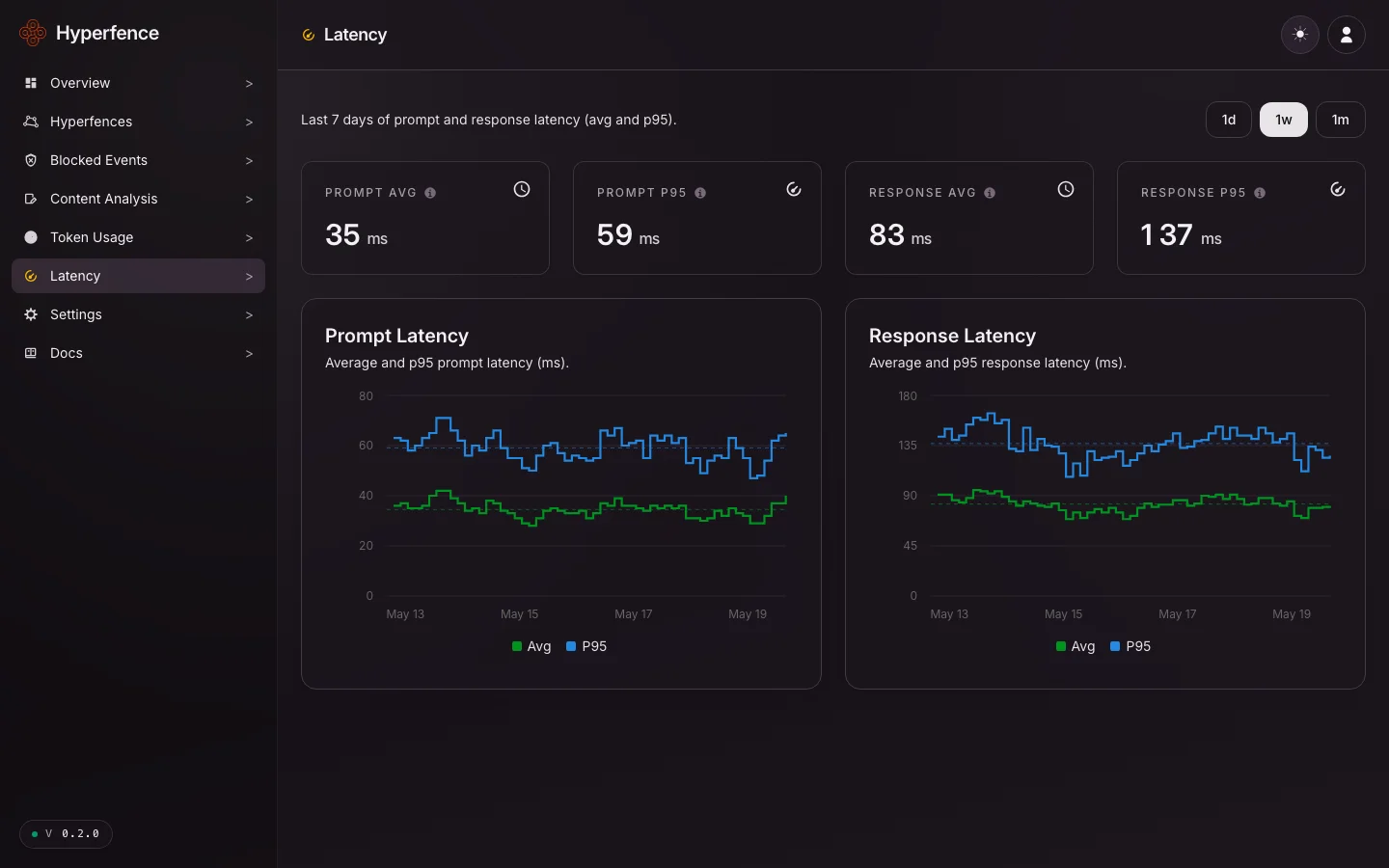Select the 1w time range

[1284, 120]
